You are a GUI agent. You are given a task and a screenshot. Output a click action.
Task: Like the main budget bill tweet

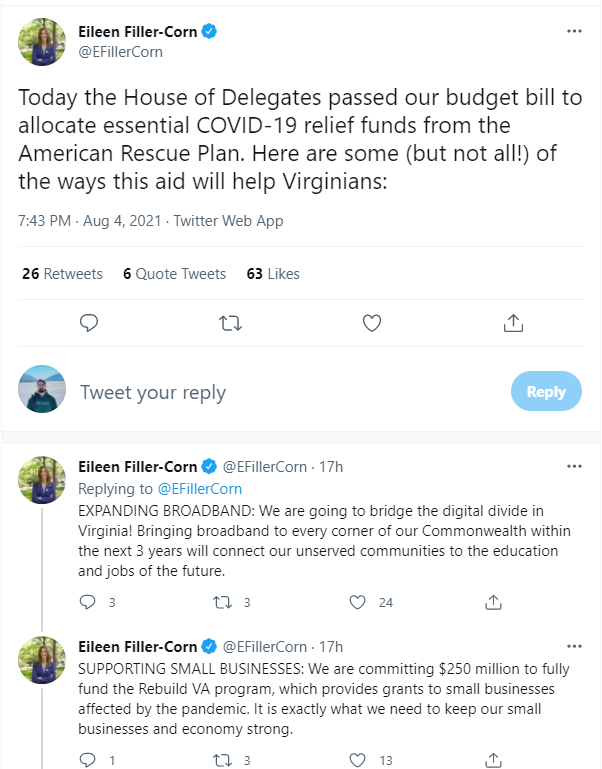pos(372,323)
